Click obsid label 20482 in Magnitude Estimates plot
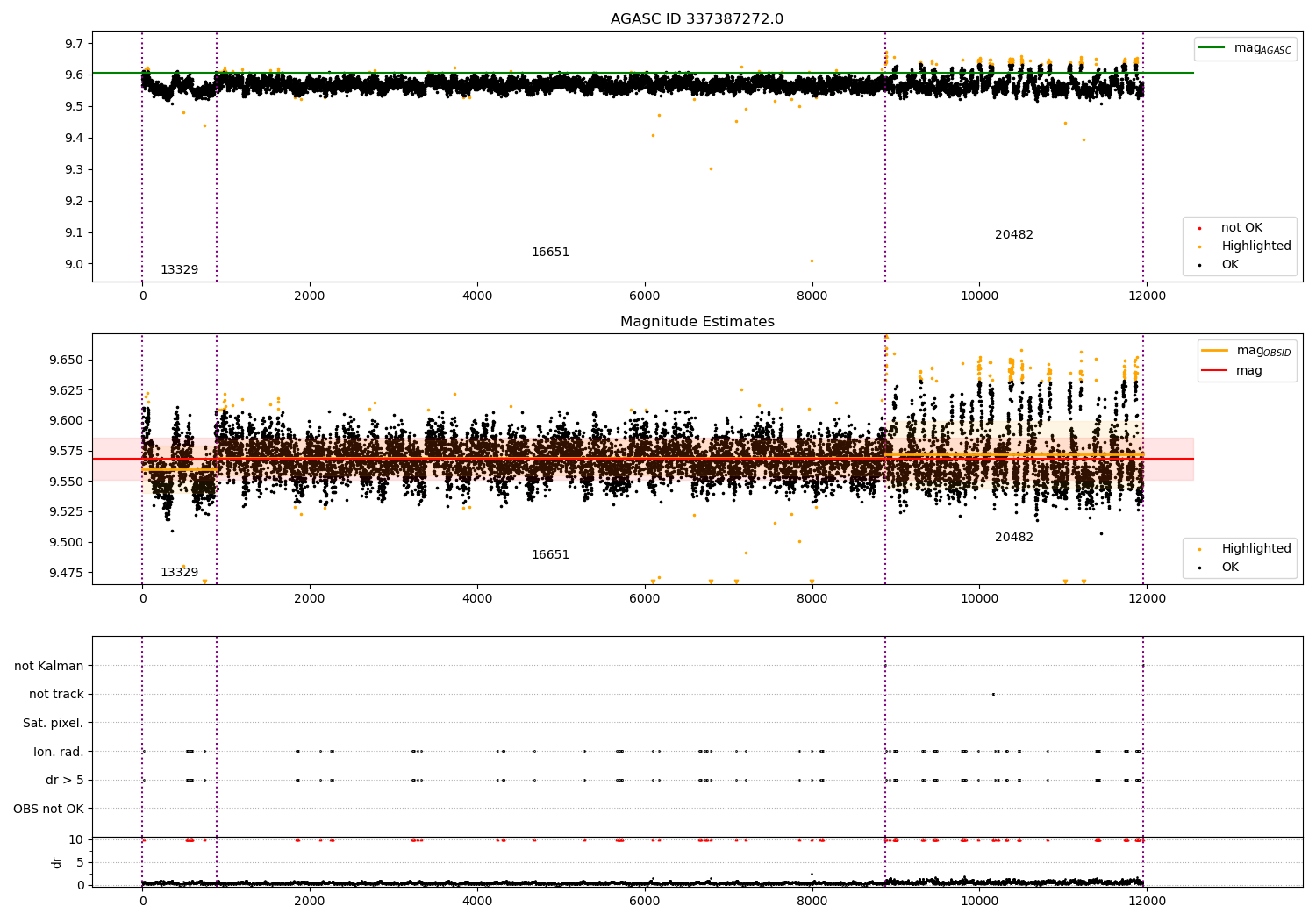The image size is (1316, 921). 1014,538
